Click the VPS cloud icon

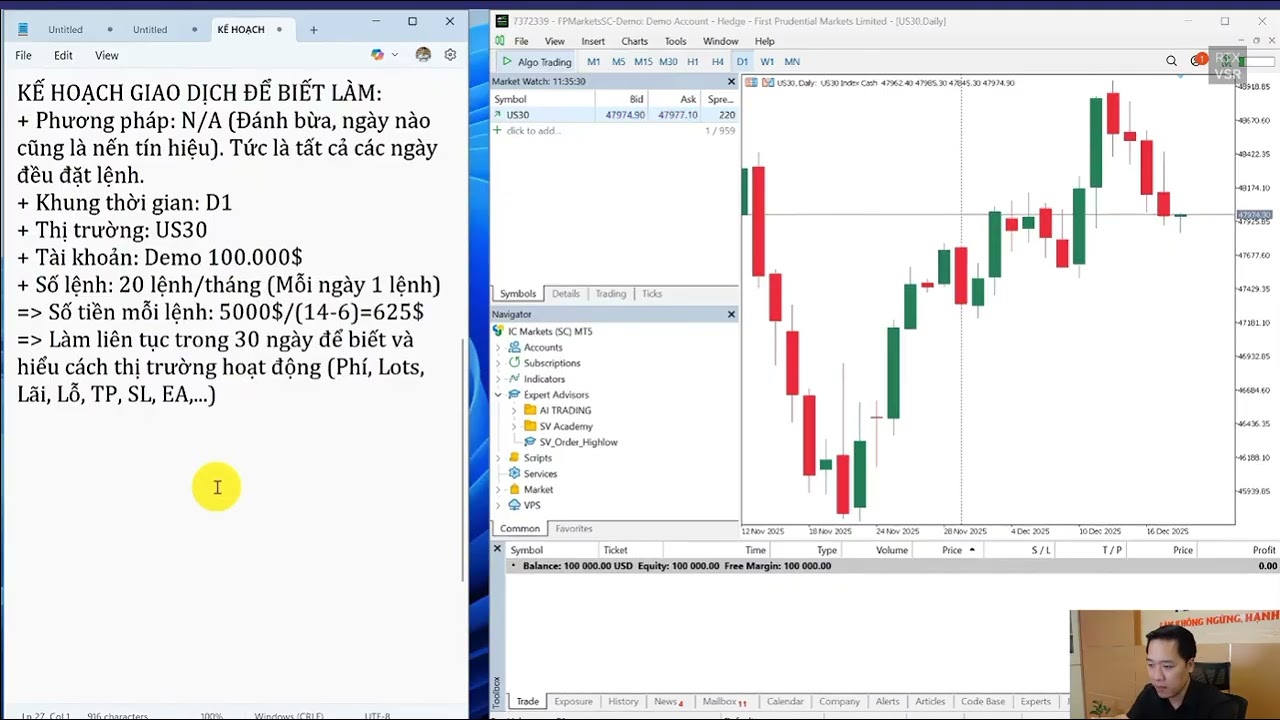[514, 505]
